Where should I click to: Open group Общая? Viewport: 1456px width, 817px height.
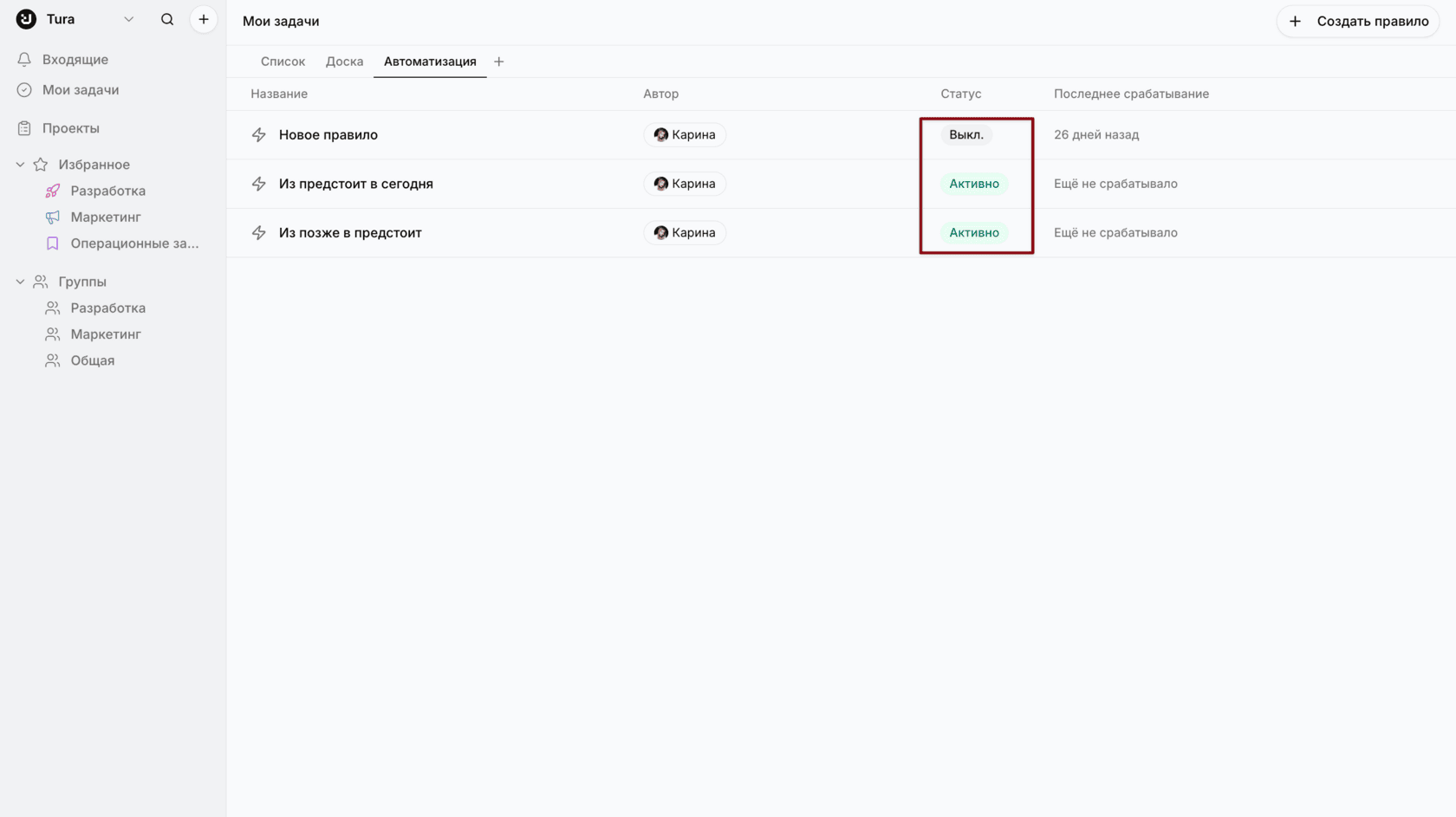coord(93,360)
